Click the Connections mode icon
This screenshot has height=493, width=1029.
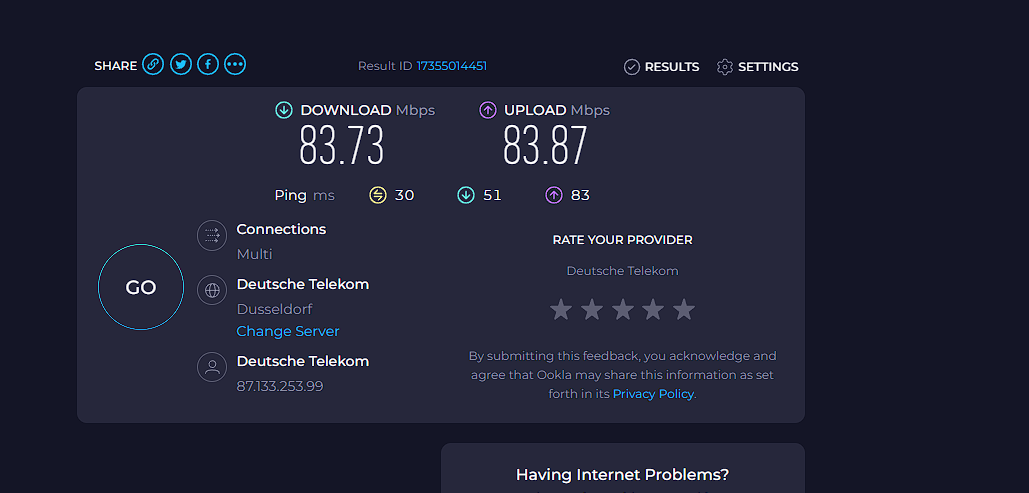click(212, 235)
